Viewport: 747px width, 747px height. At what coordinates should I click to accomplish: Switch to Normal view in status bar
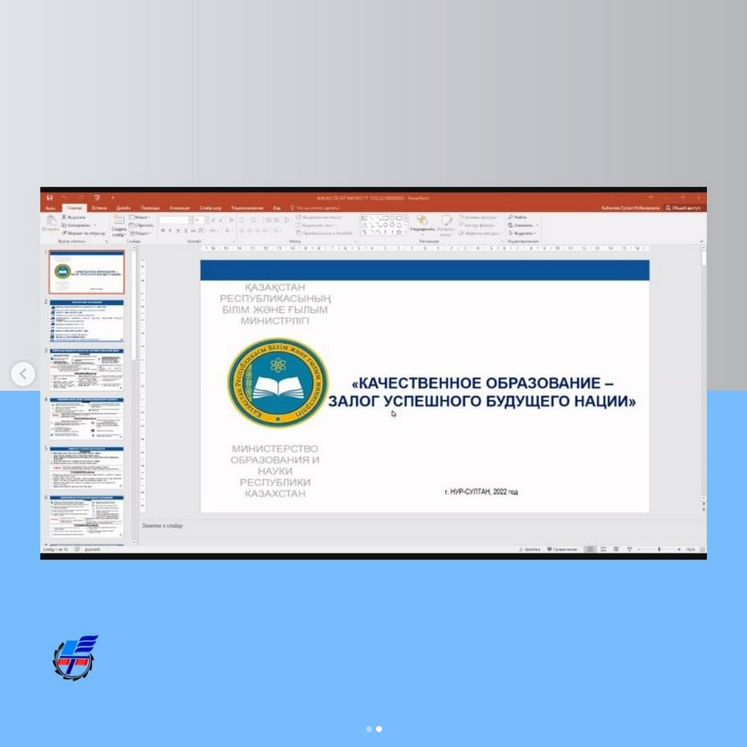click(590, 549)
